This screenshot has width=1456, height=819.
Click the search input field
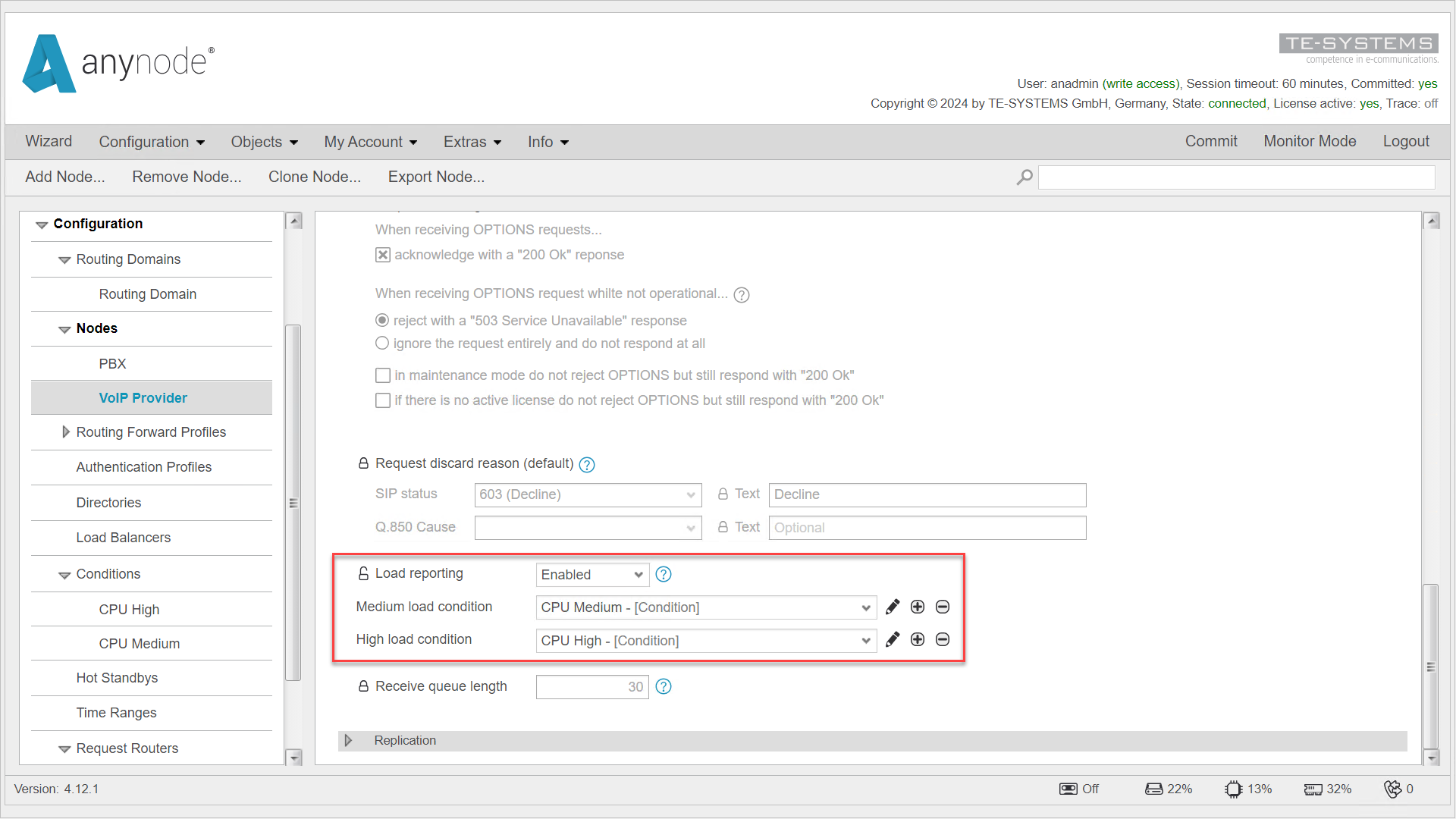pyautogui.click(x=1237, y=177)
